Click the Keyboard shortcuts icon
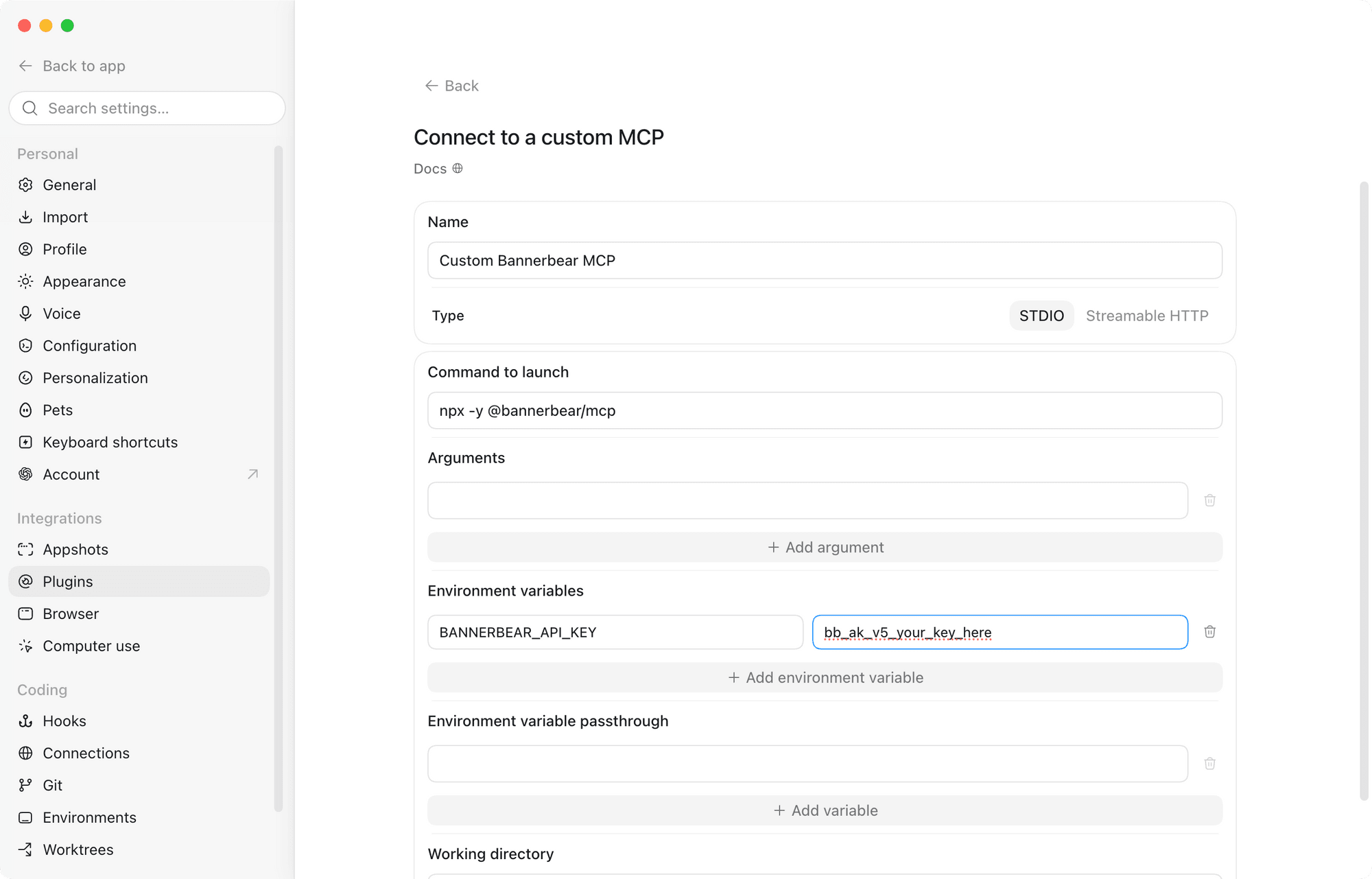 tap(25, 443)
